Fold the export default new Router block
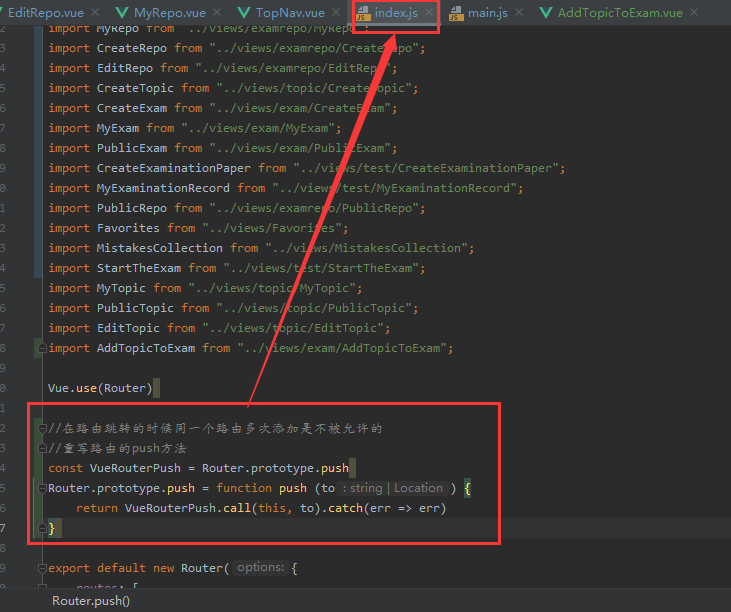 [x=42, y=568]
